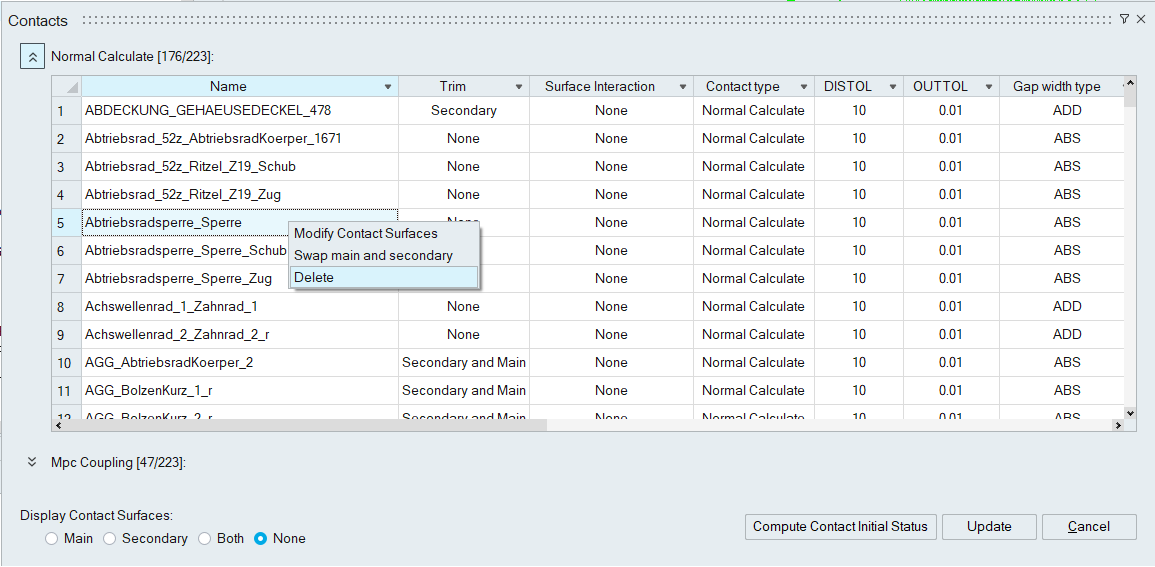Expand the Mpc Coupling section
Image resolution: width=1155 pixels, height=567 pixels.
click(32, 462)
